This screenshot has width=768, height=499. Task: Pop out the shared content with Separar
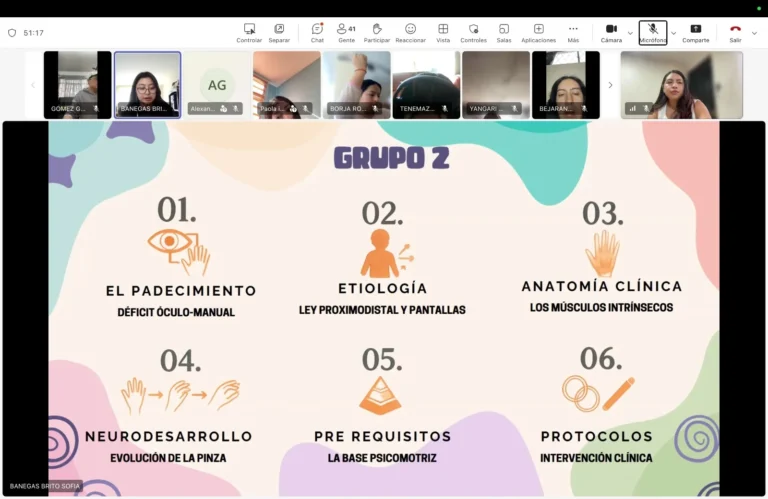[x=279, y=32]
